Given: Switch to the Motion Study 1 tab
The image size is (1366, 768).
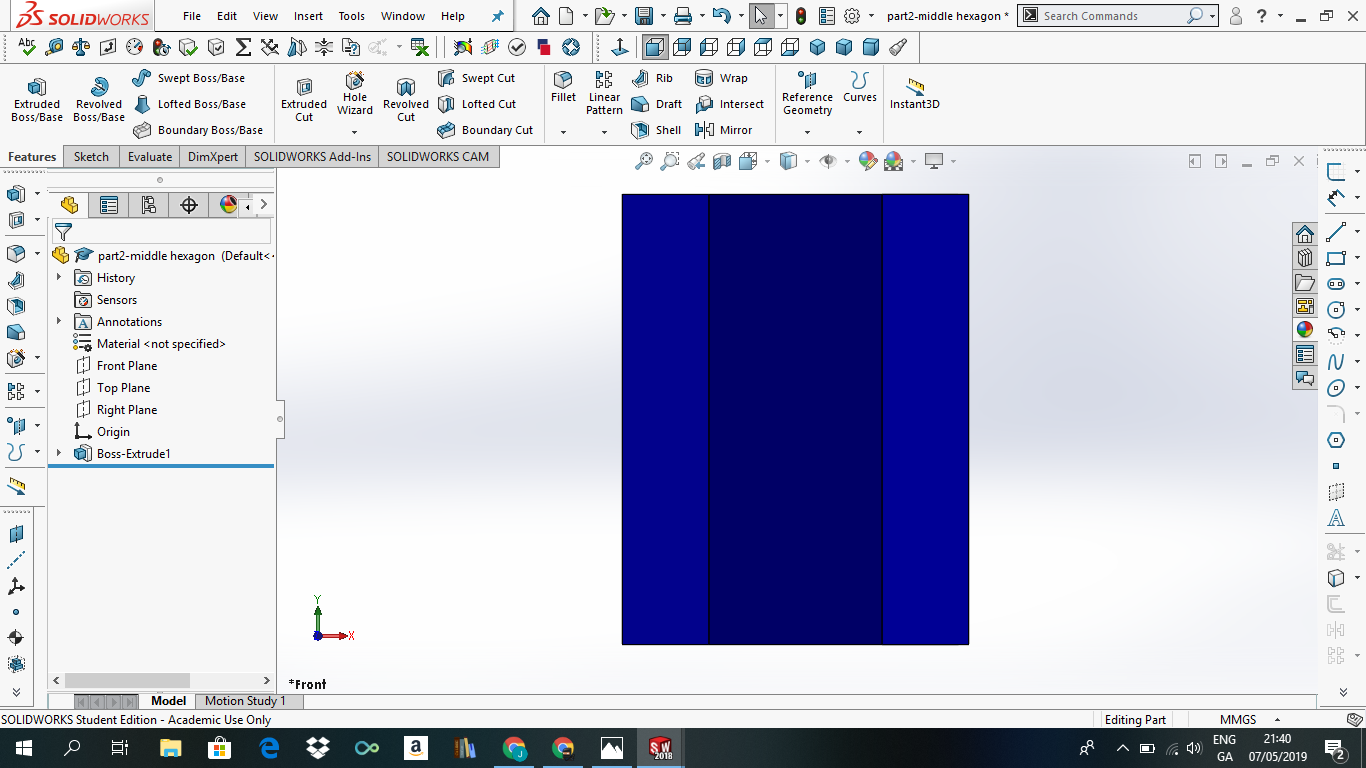Looking at the screenshot, I should pos(248,700).
